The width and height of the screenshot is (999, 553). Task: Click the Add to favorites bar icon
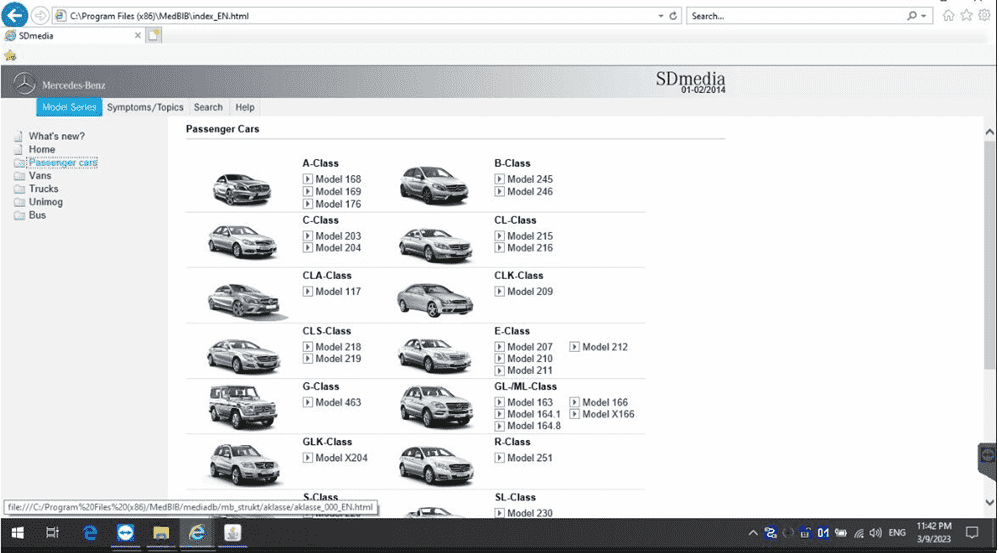[x=10, y=55]
